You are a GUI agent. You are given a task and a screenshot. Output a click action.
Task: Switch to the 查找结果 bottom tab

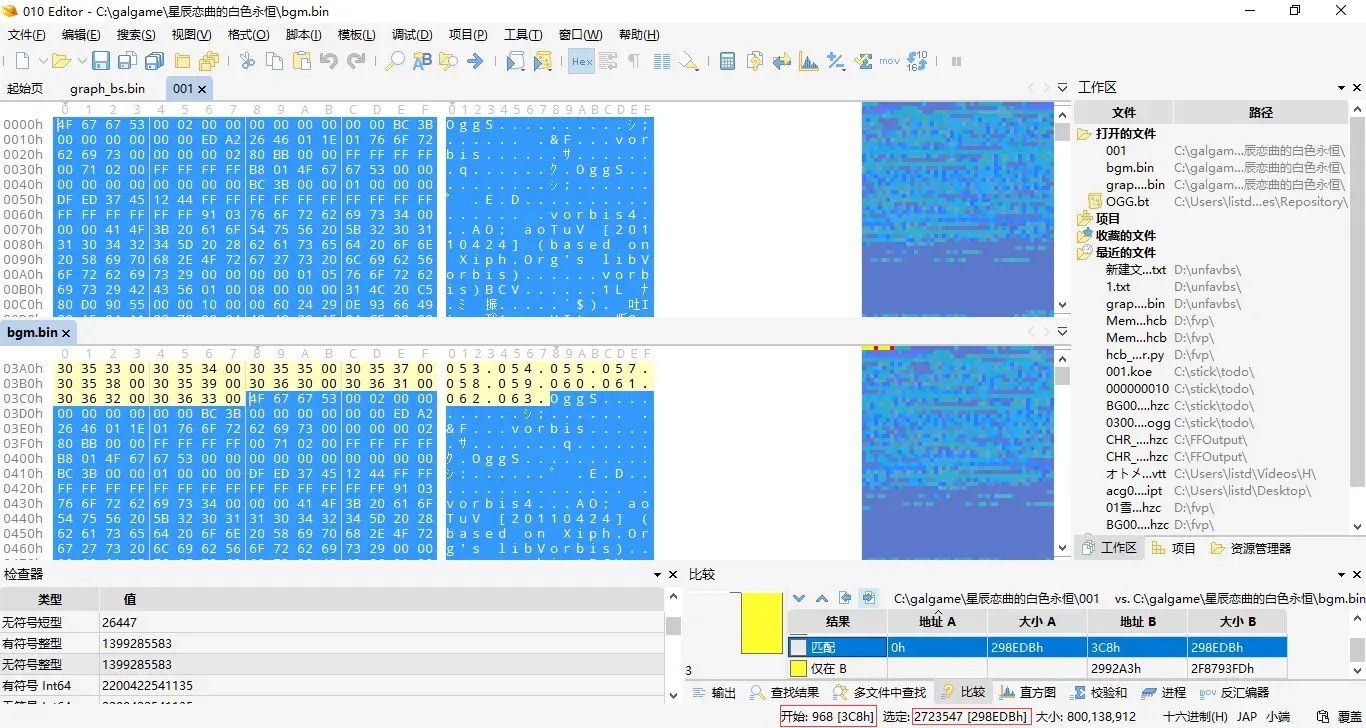(785, 692)
